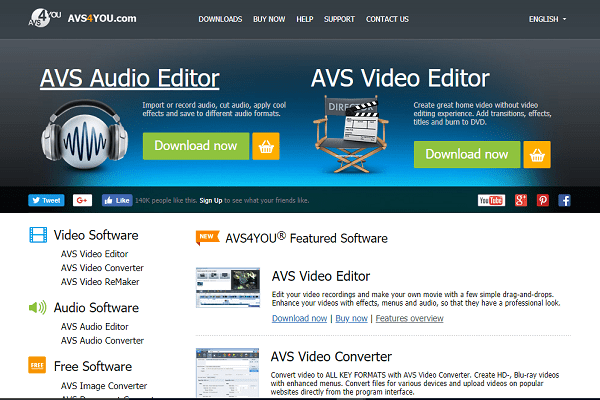Click the Facebook Like button
The height and width of the screenshot is (400, 600).
tap(117, 200)
